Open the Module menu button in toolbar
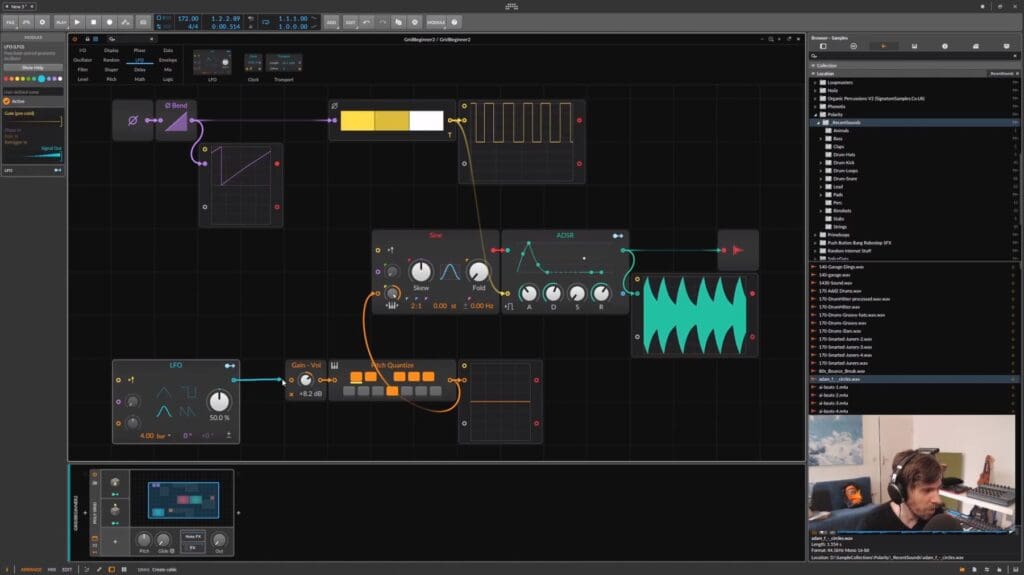 tap(436, 22)
